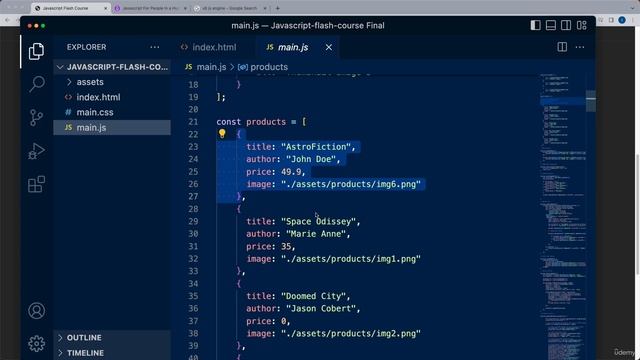Viewport: 640px width, 360px height.
Task: Click the img2.png image path string
Action: coord(351,333)
